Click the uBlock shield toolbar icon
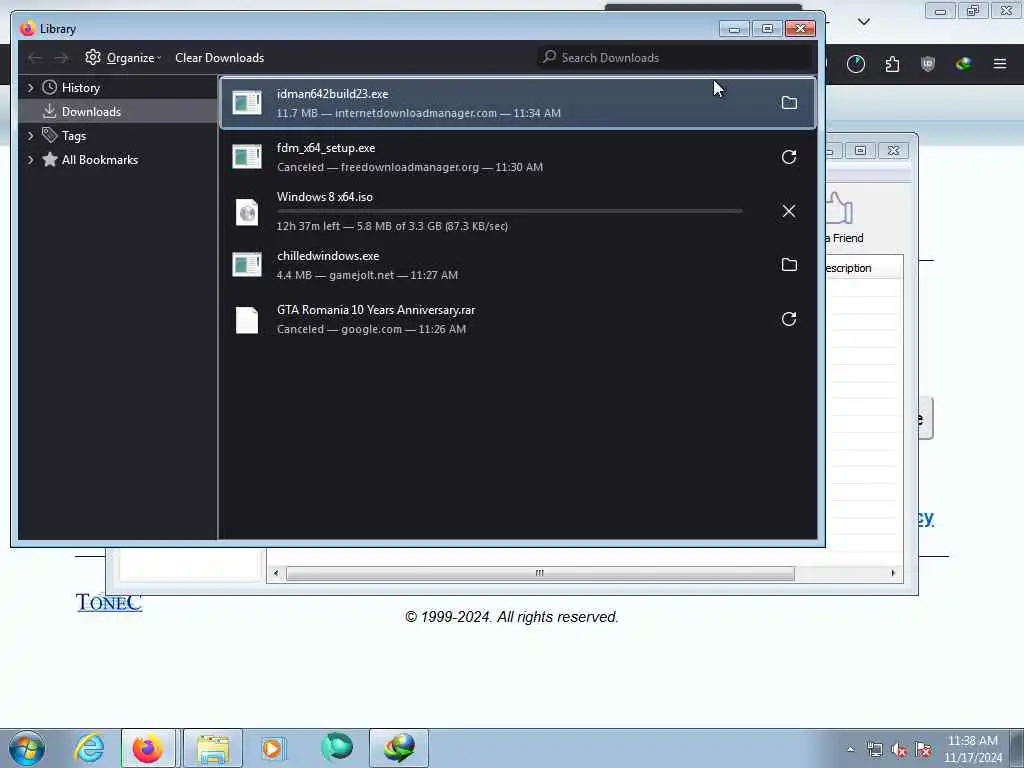This screenshot has height=768, width=1024. [928, 63]
